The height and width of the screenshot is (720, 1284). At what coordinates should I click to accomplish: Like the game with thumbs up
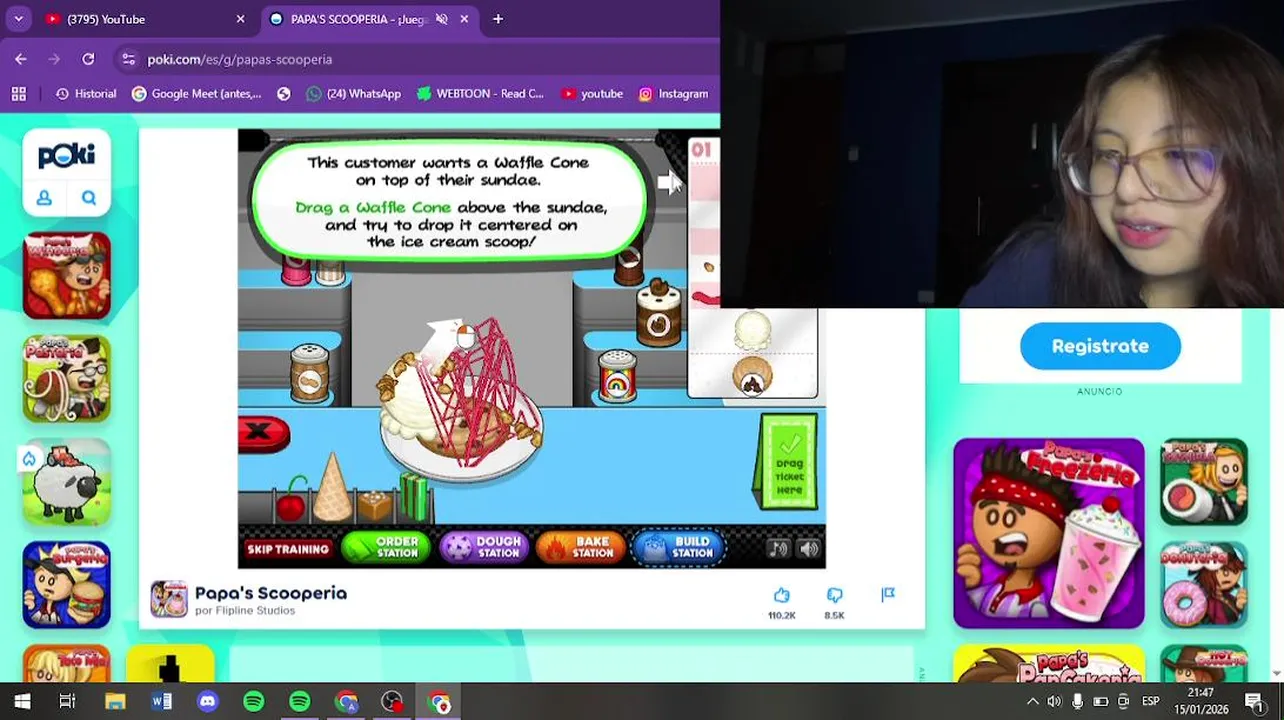tap(782, 595)
